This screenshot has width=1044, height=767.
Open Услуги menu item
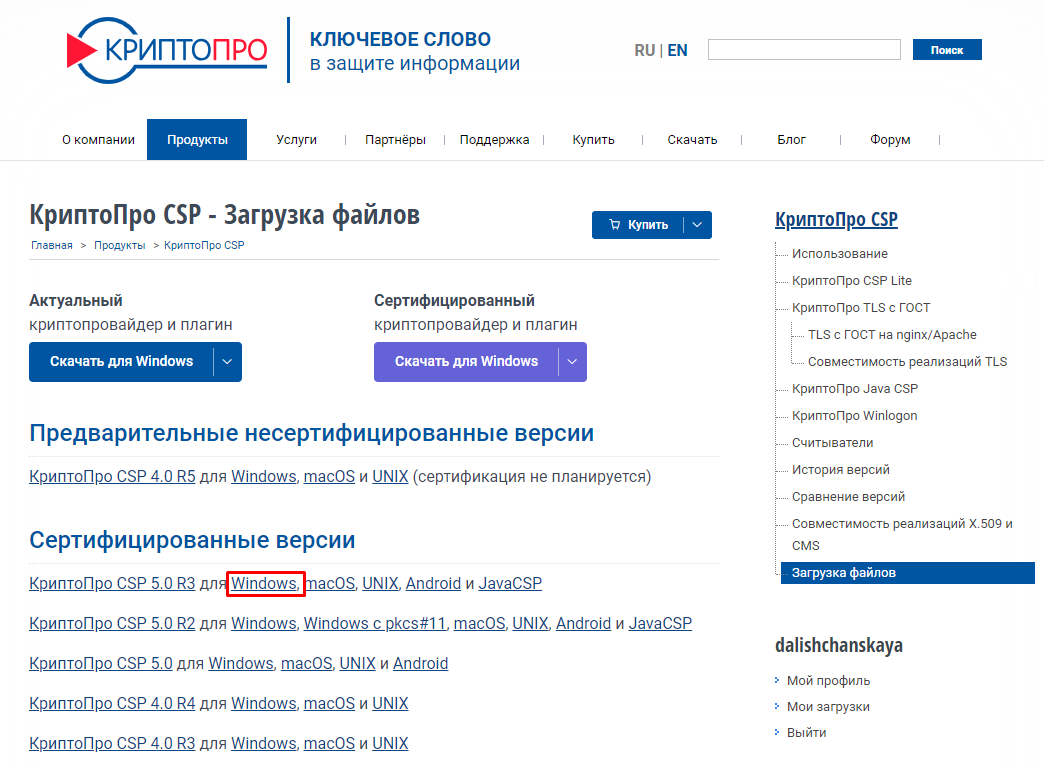(x=296, y=140)
